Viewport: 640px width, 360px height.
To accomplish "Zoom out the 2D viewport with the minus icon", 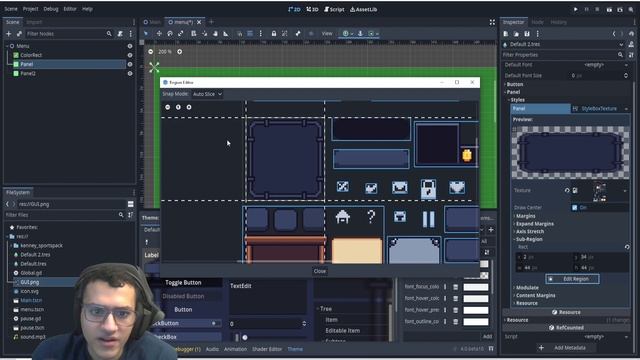I will tap(151, 52).
